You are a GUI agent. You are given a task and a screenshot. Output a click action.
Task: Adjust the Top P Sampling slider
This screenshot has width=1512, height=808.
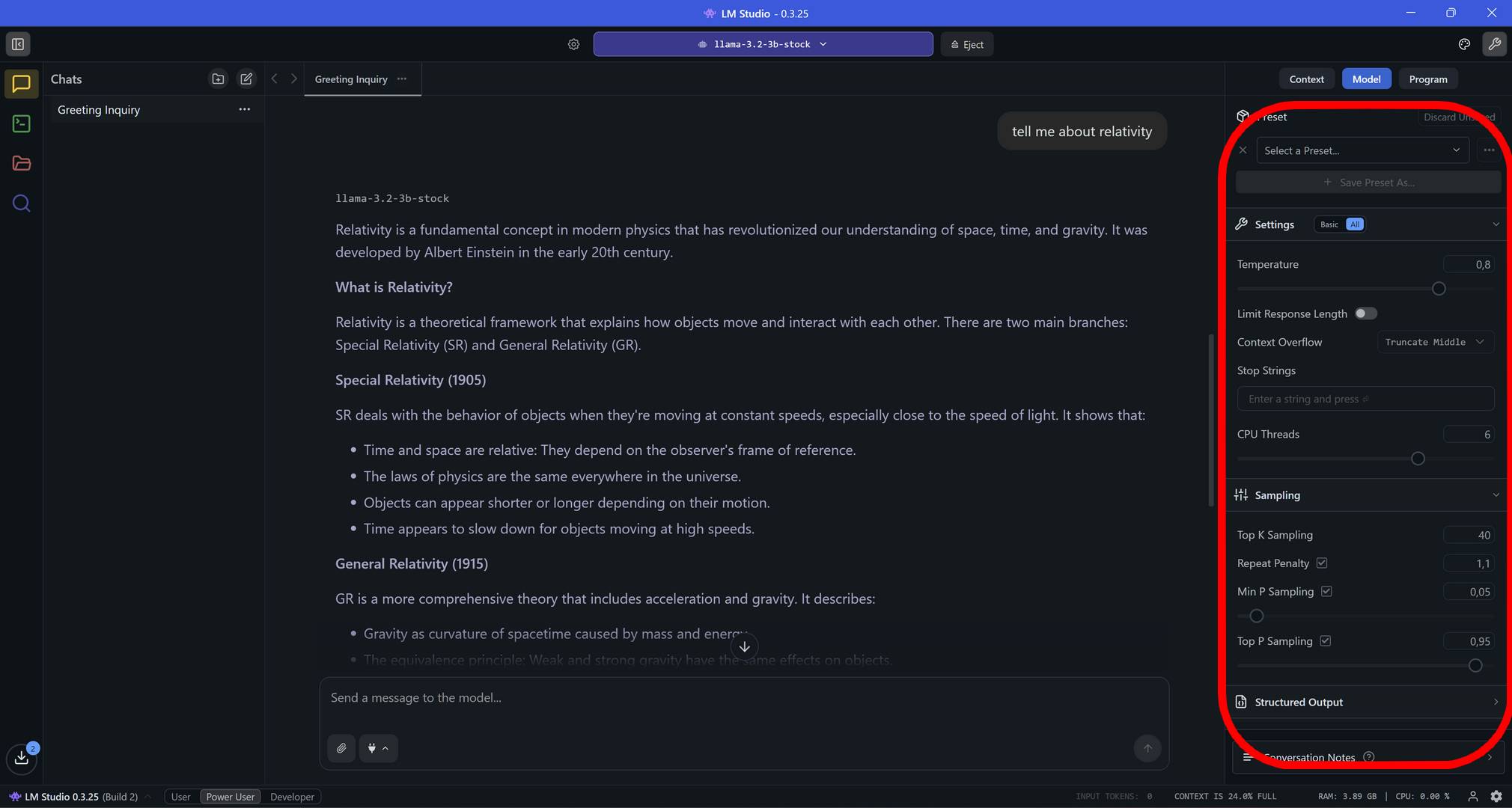[x=1475, y=665]
